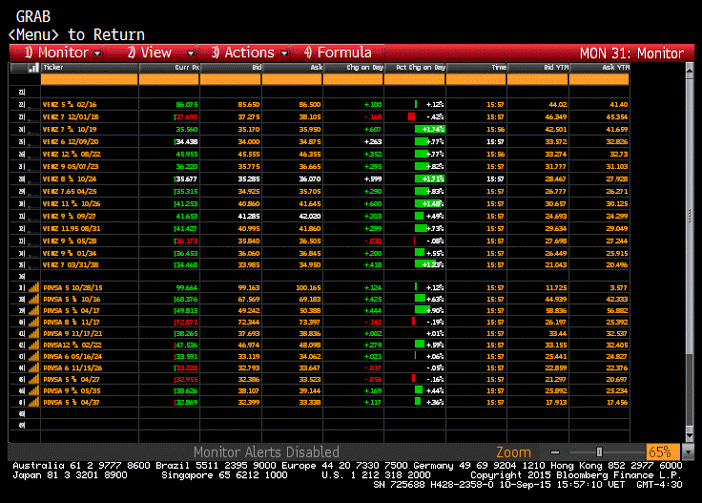Open the View menu dropdown arrow
The width and height of the screenshot is (702, 503).
pos(190,53)
